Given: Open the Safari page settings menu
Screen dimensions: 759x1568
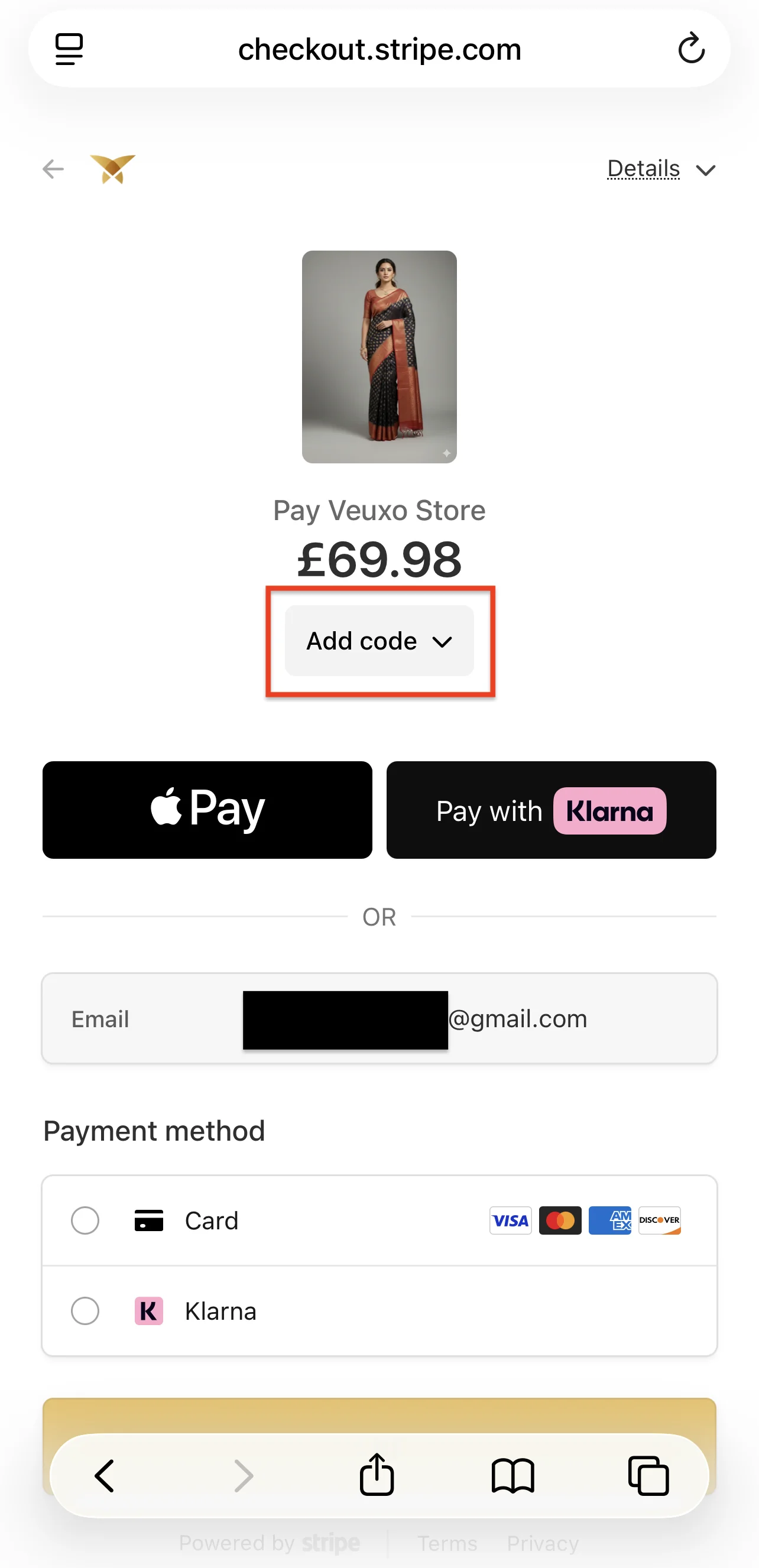Looking at the screenshot, I should 68,48.
